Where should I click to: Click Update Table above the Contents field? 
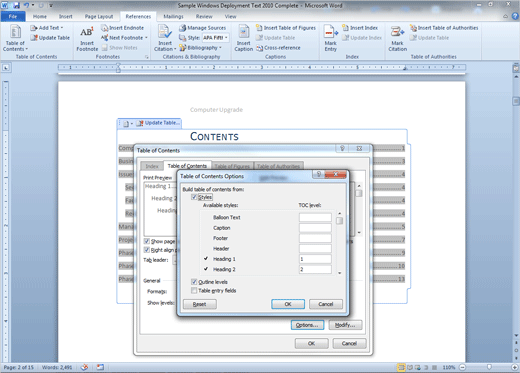pyautogui.click(x=159, y=123)
